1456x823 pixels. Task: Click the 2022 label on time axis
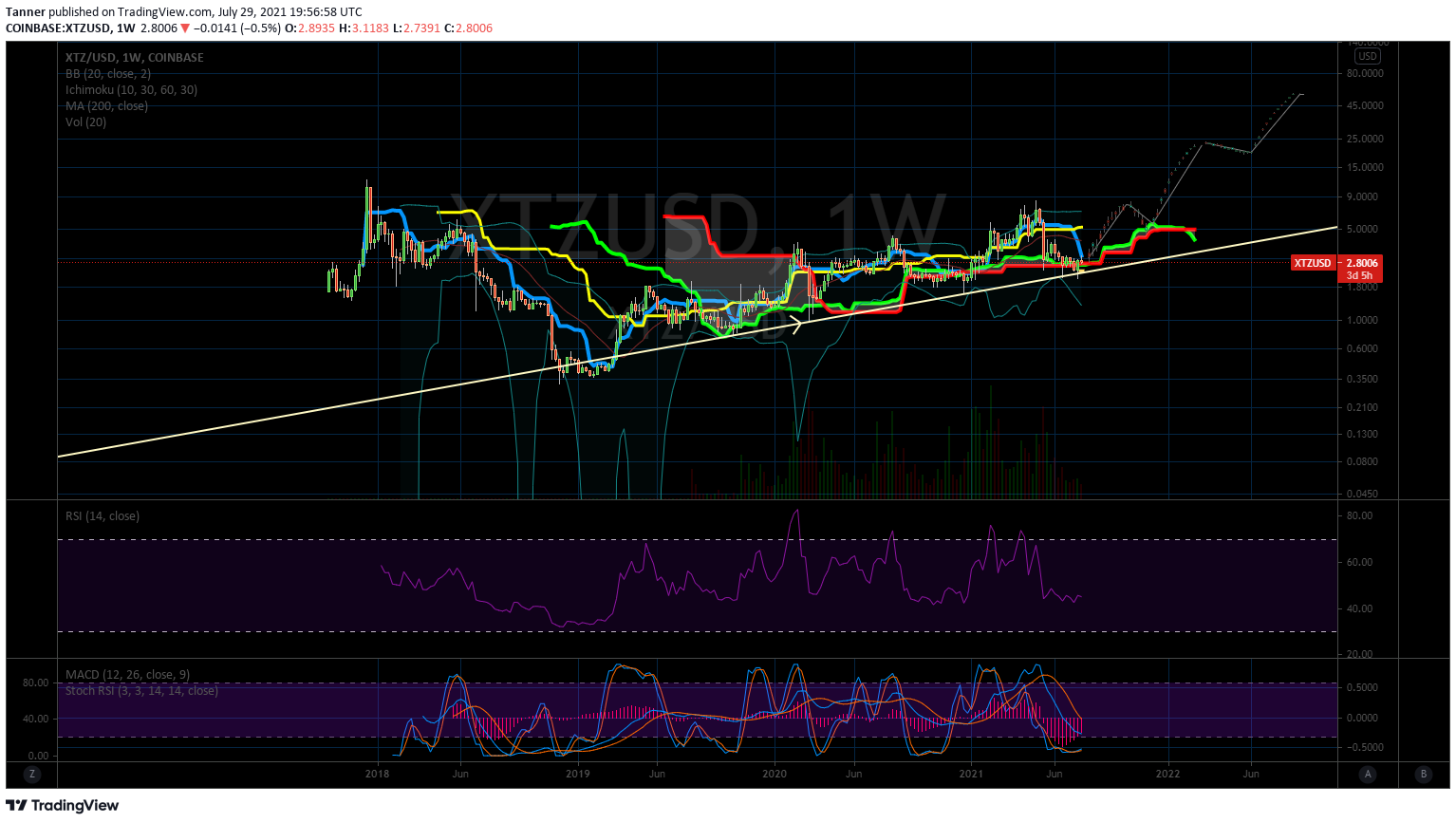(x=1167, y=774)
